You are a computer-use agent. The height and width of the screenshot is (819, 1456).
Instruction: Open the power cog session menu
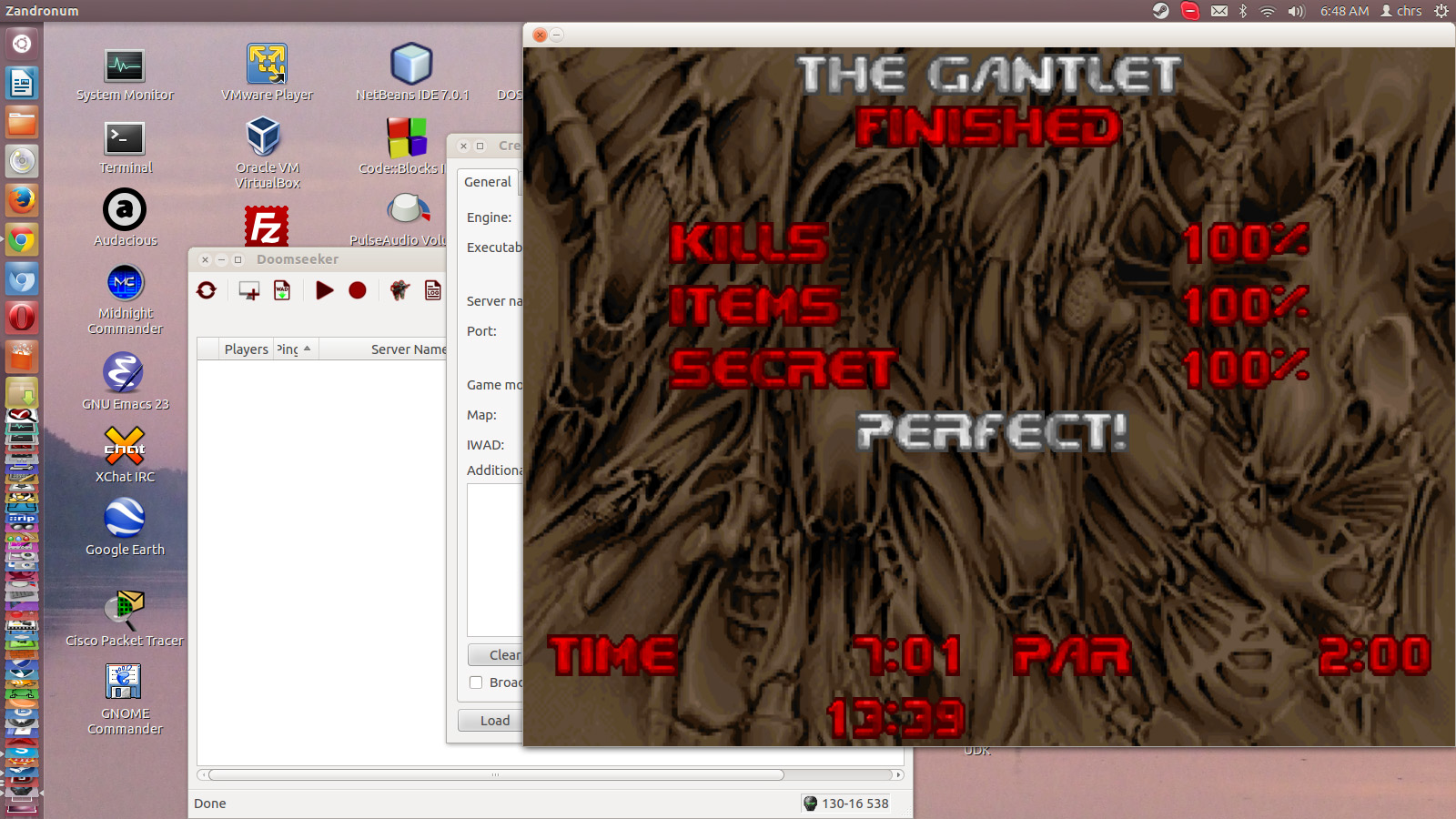click(1441, 11)
